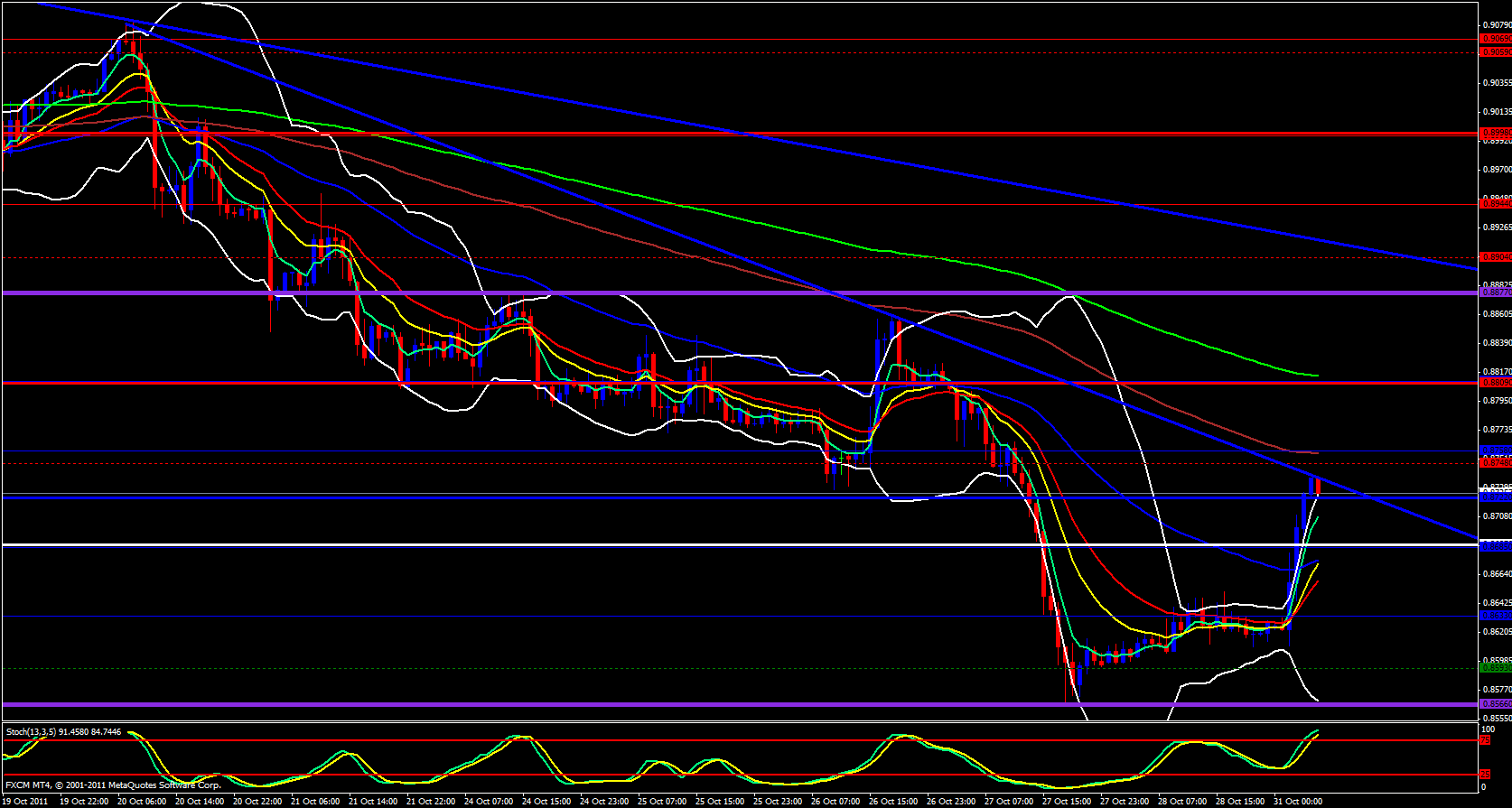Viewport: 1512px width, 808px height.
Task: Click the green 0.85930 price label
Action: coord(1496,668)
